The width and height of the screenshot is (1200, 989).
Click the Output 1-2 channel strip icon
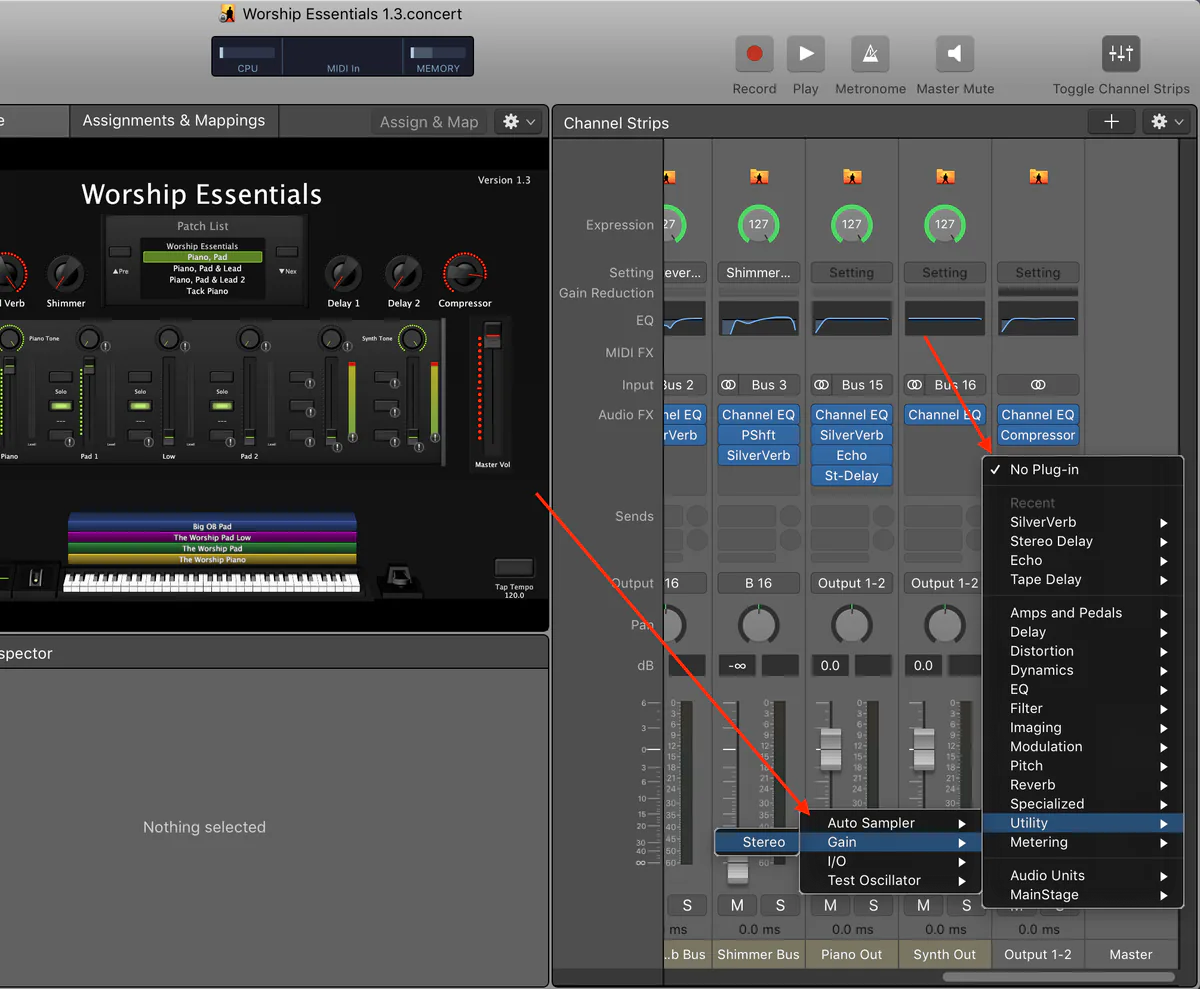(x=1038, y=177)
